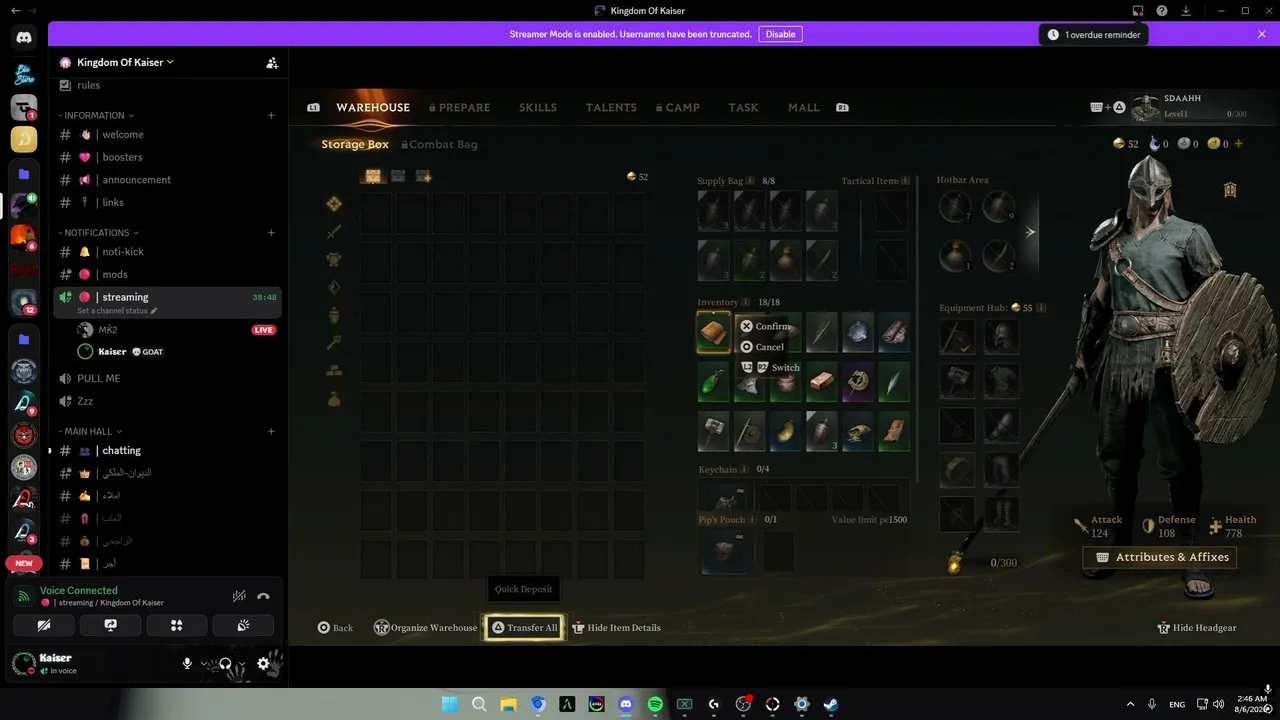Open the Activities launcher button
This screenshot has height=720, width=1280.
(176, 625)
